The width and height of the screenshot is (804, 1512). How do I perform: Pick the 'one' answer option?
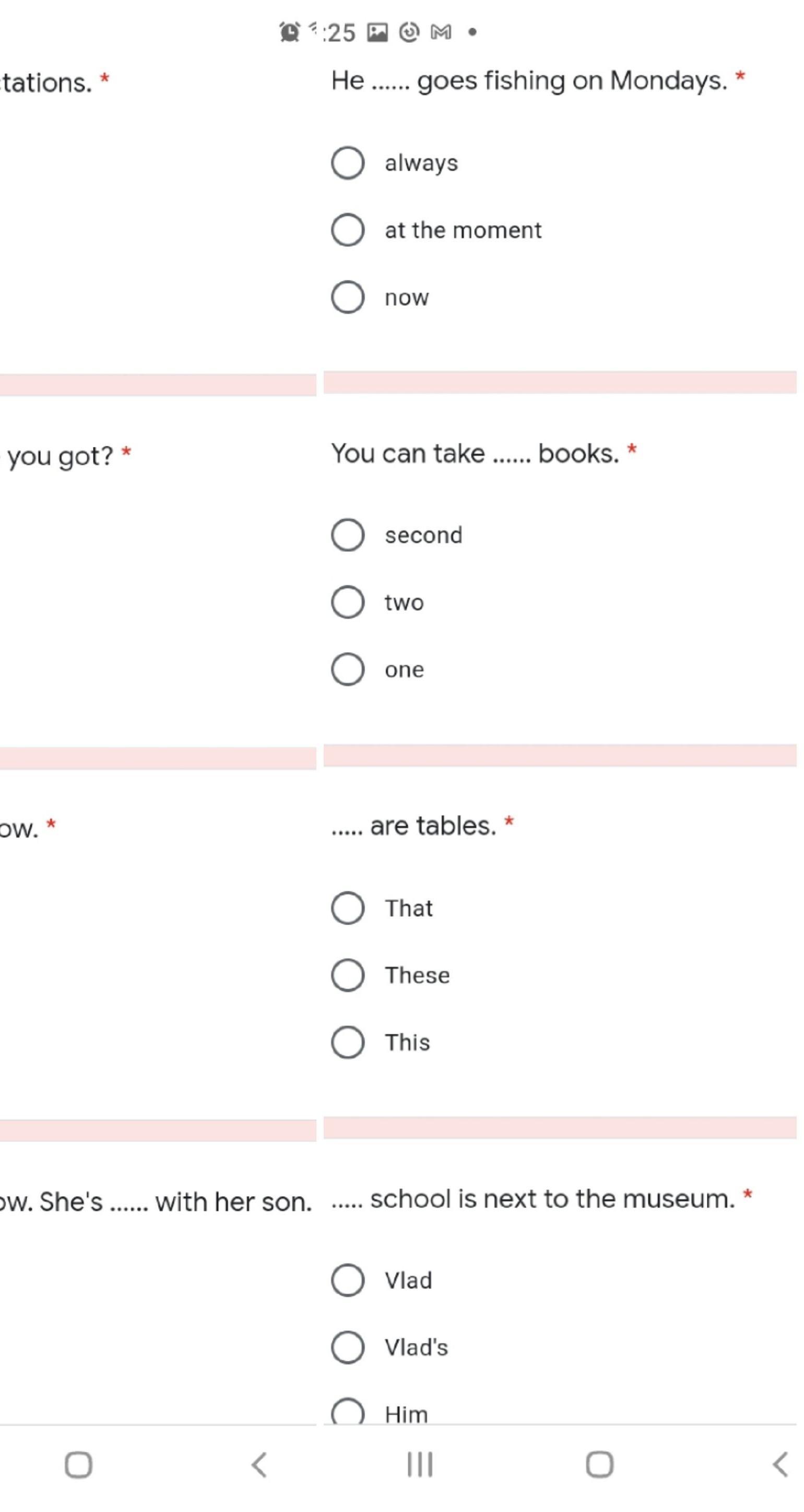(348, 669)
